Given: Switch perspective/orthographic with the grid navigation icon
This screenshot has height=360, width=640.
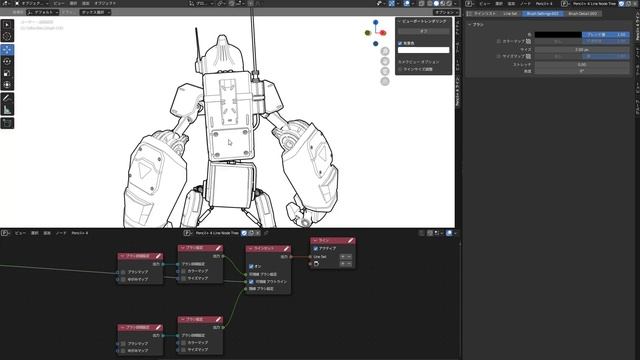Looking at the screenshot, I should 385,81.
